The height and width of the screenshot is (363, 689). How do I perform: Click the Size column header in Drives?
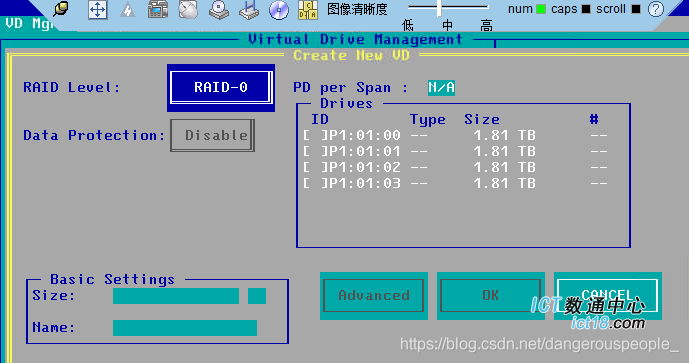482,120
